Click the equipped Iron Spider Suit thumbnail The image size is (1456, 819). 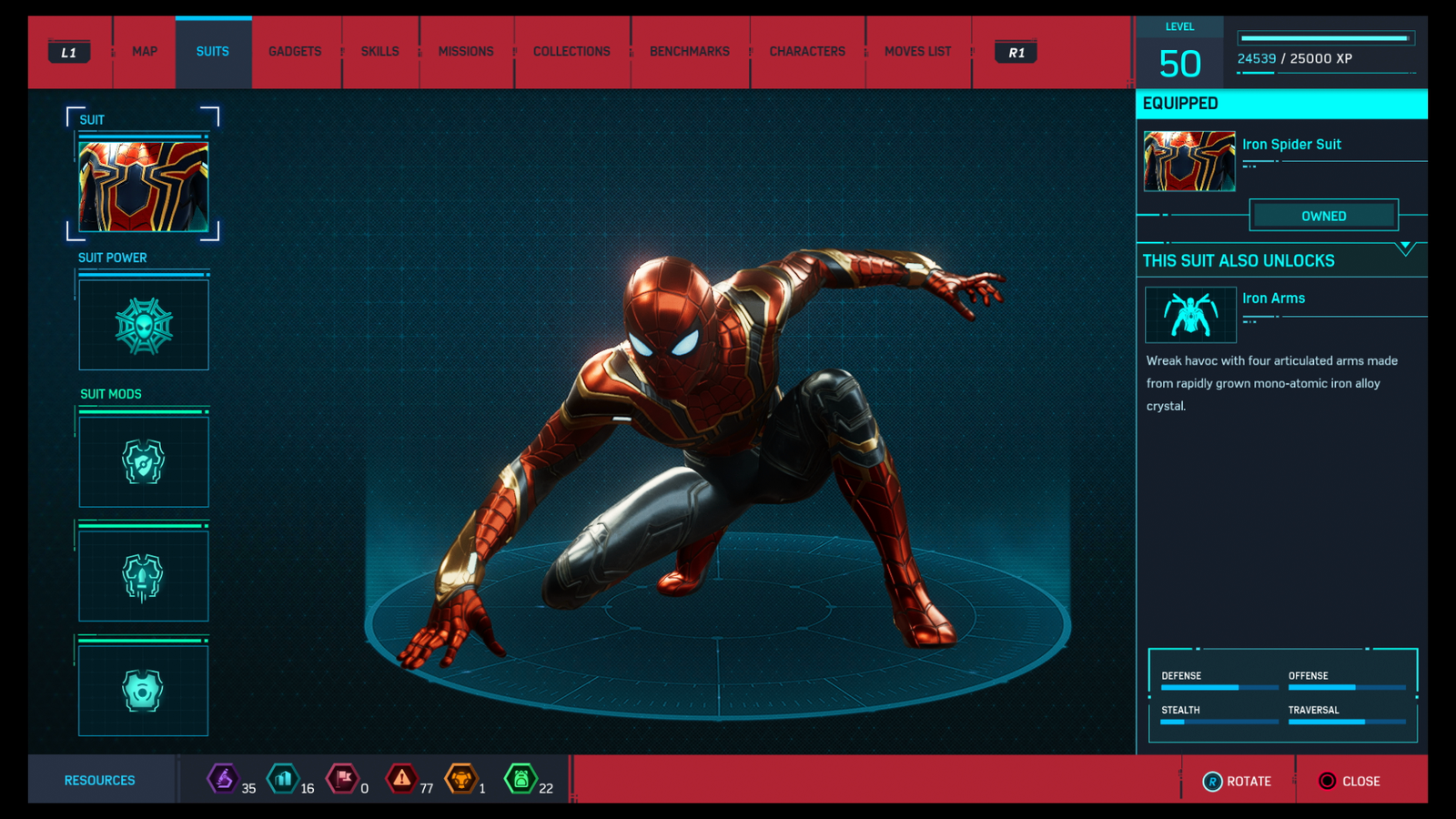click(1189, 161)
